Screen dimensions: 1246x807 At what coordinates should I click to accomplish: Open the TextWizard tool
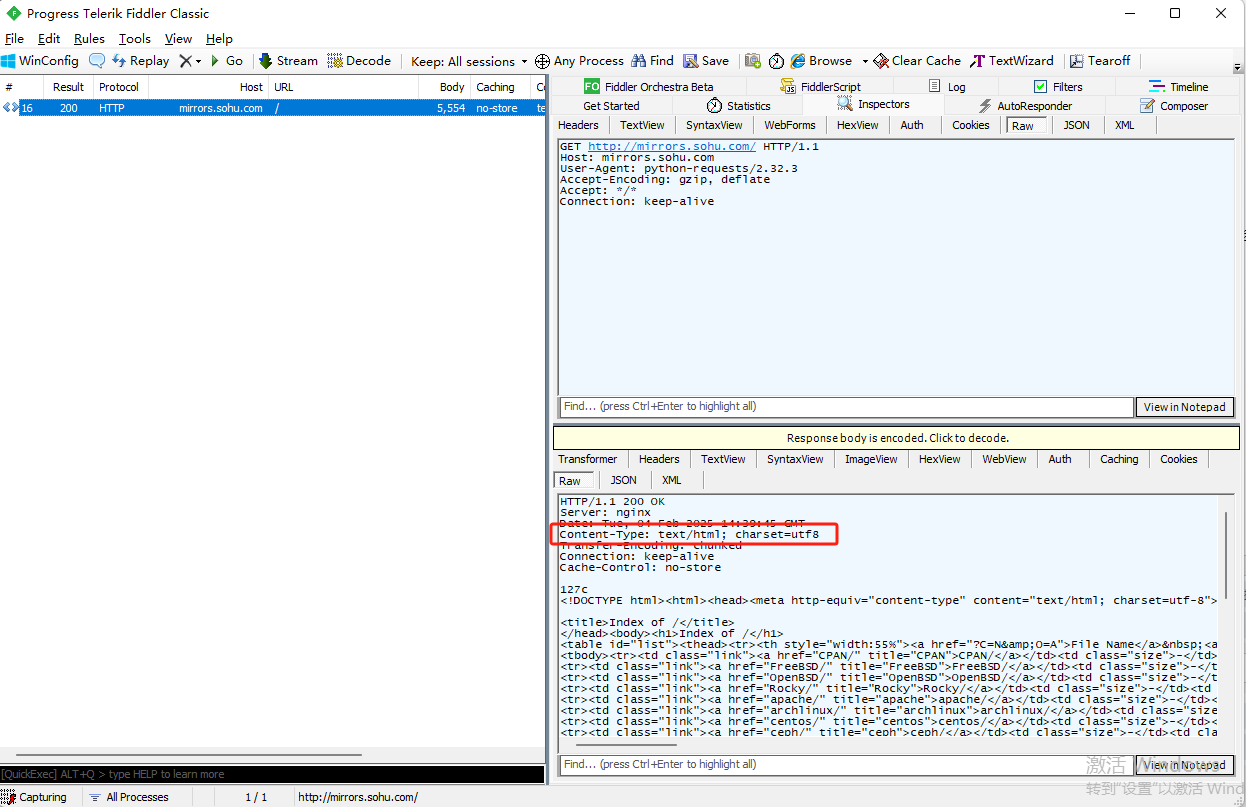(x=1013, y=61)
